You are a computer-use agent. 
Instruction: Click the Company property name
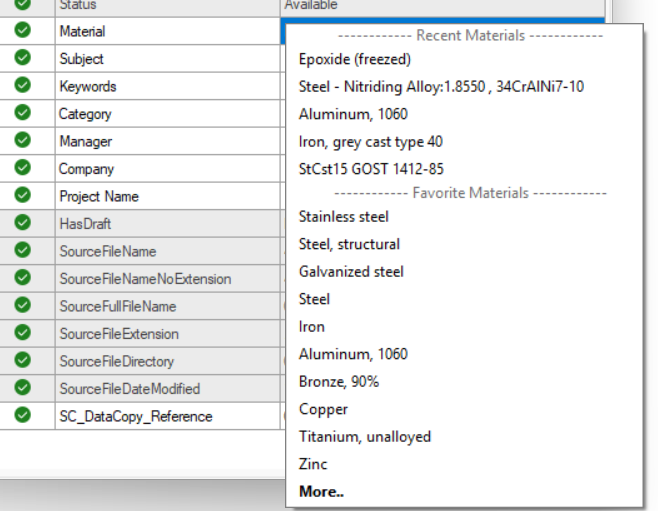pyautogui.click(x=86, y=169)
